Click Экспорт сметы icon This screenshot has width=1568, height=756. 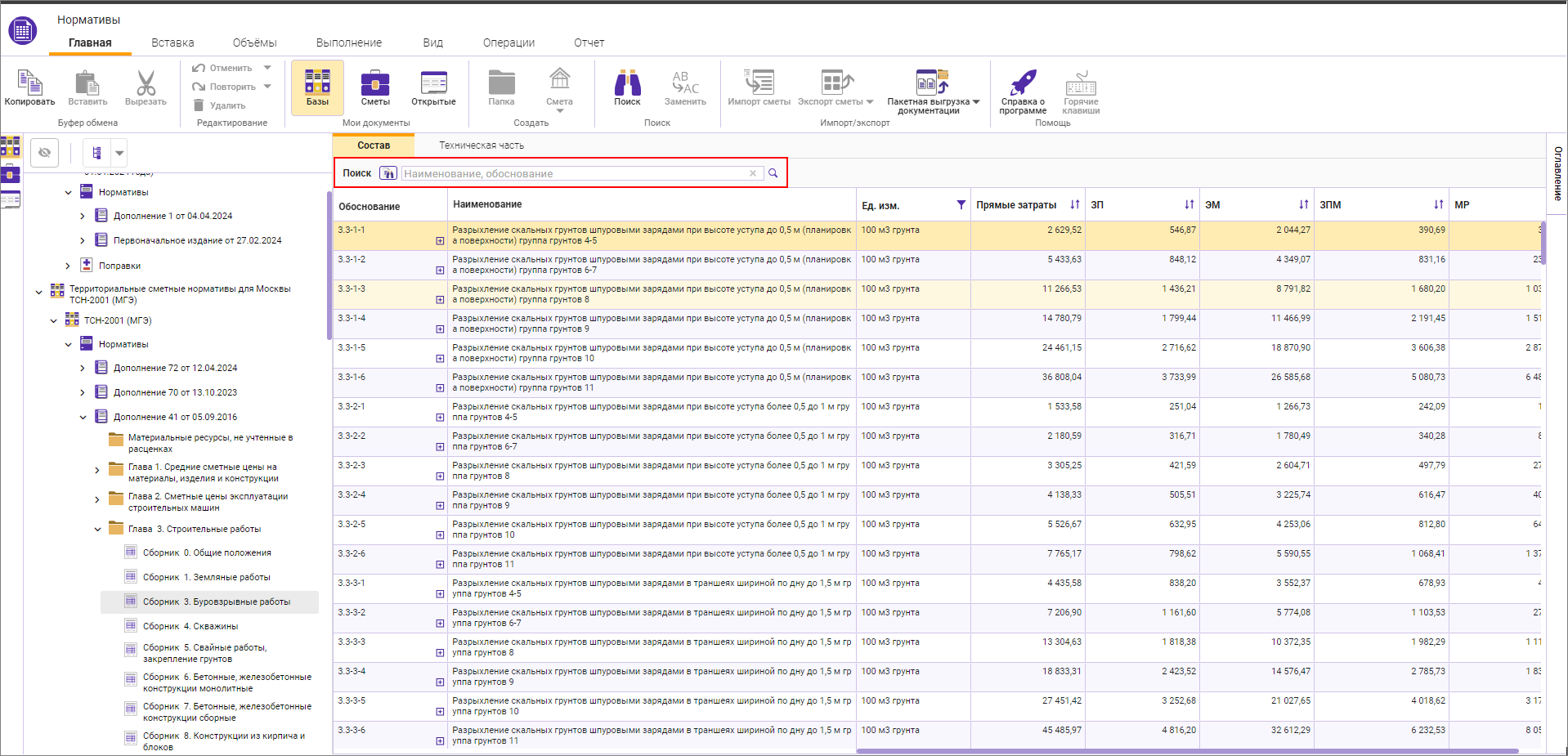(836, 83)
